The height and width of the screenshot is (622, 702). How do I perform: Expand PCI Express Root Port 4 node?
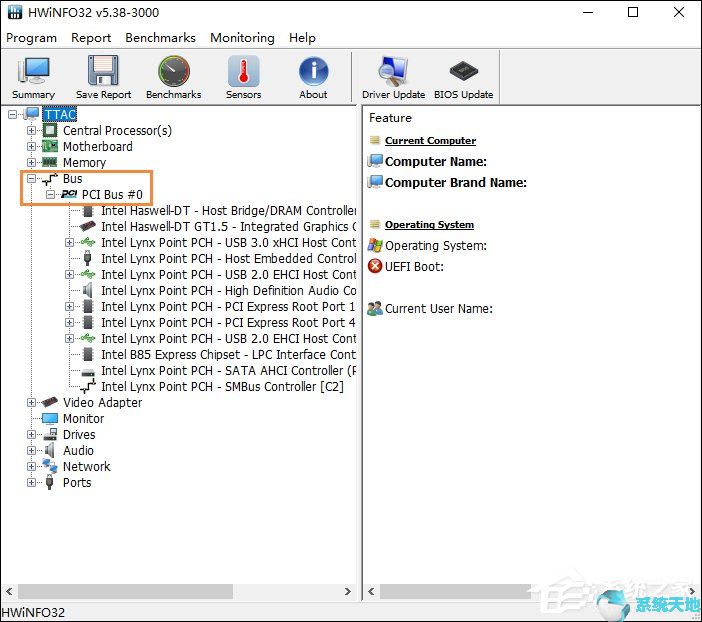tap(69, 322)
